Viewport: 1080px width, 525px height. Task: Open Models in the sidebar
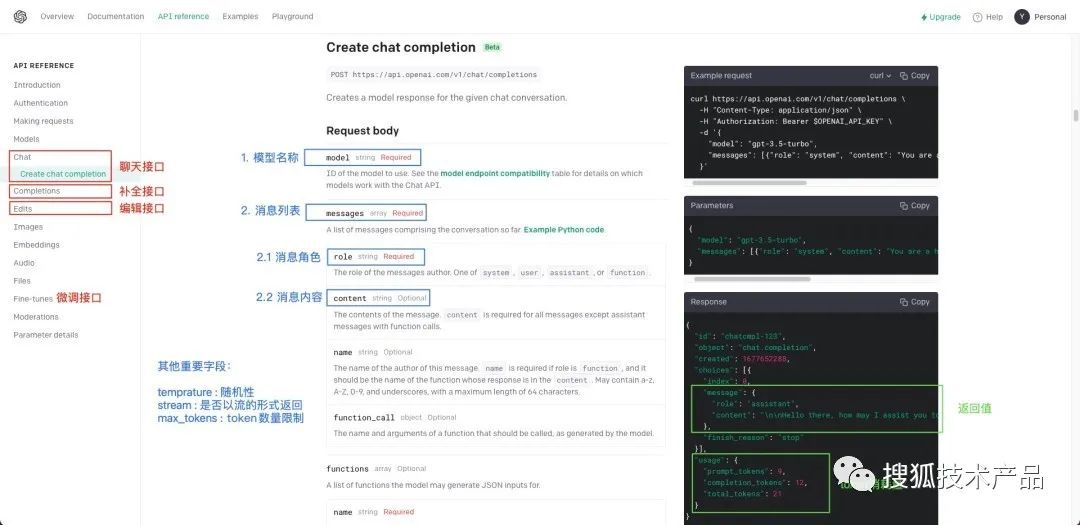click(x=26, y=139)
